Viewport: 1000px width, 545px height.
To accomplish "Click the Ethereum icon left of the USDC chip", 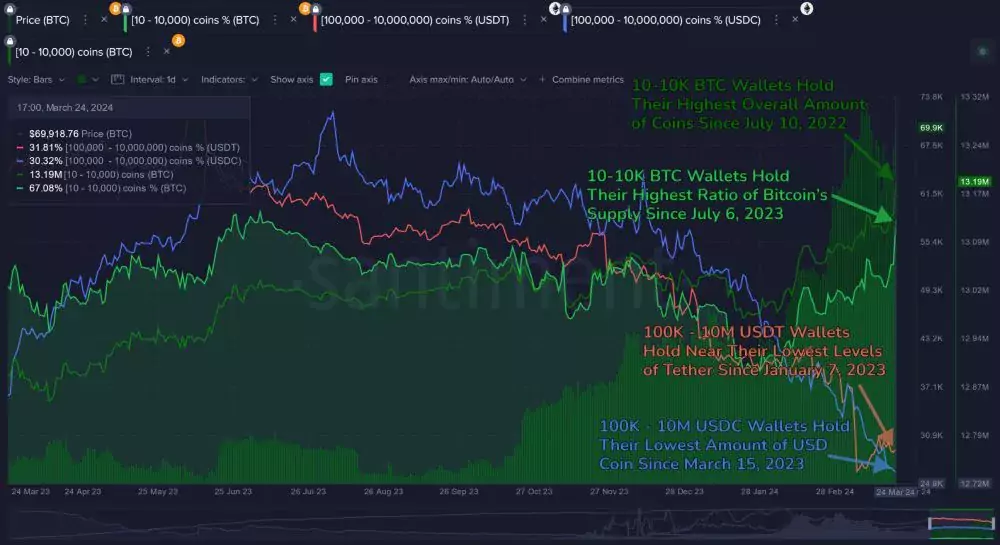I will [555, 8].
